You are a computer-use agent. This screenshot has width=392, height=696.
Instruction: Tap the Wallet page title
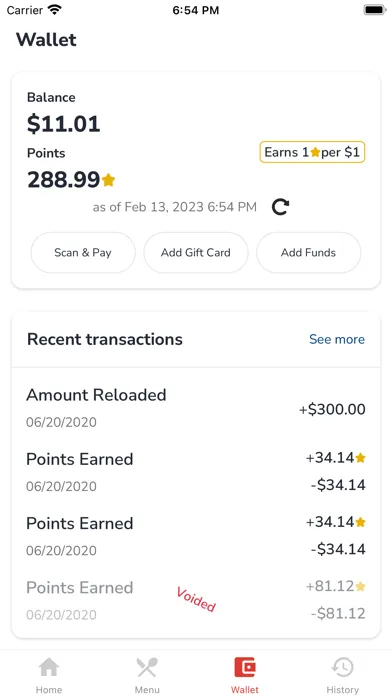[x=46, y=40]
